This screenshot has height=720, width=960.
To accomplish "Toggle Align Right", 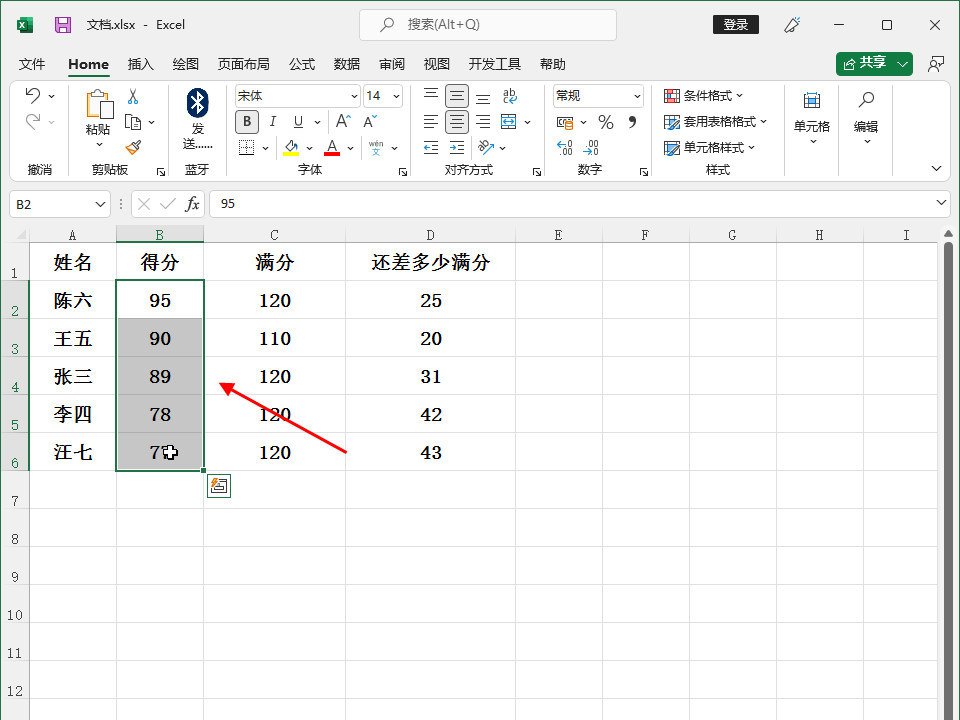I will [483, 122].
